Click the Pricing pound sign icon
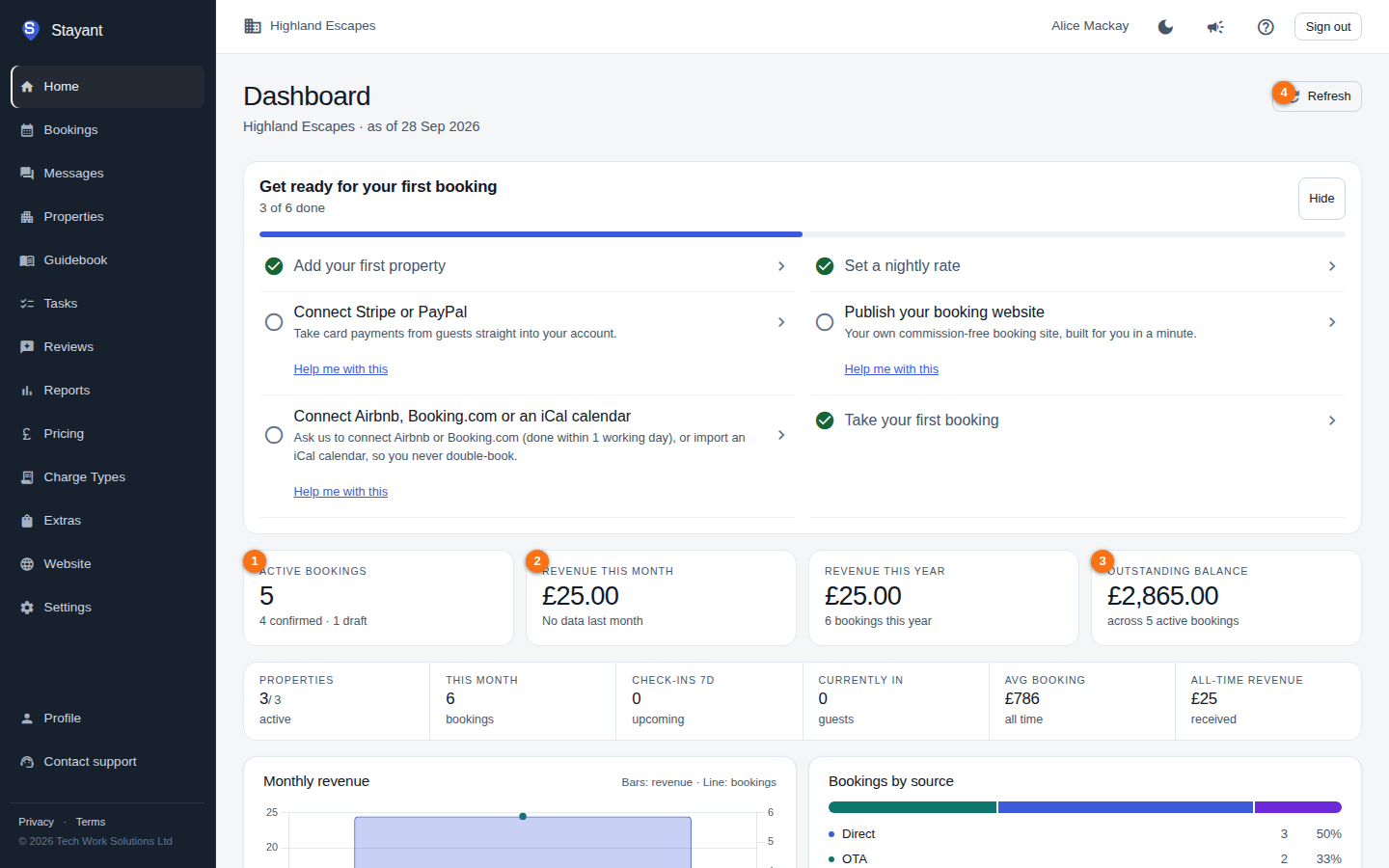1389x868 pixels. (x=27, y=434)
